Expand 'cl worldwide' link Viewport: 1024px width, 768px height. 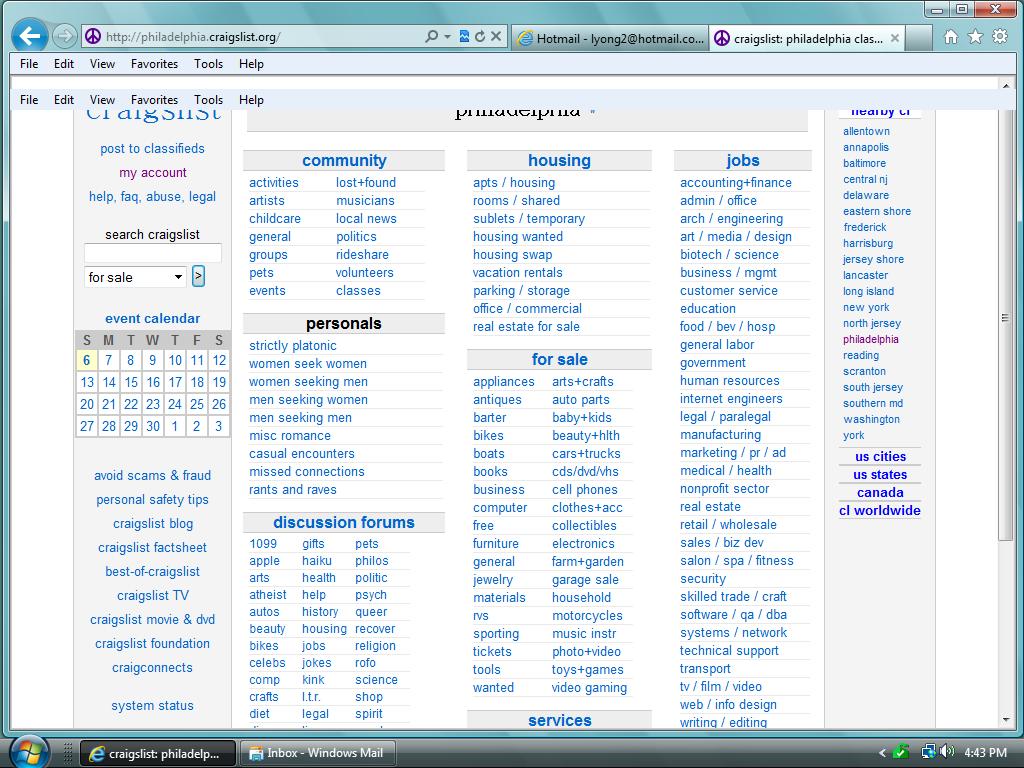click(880, 511)
